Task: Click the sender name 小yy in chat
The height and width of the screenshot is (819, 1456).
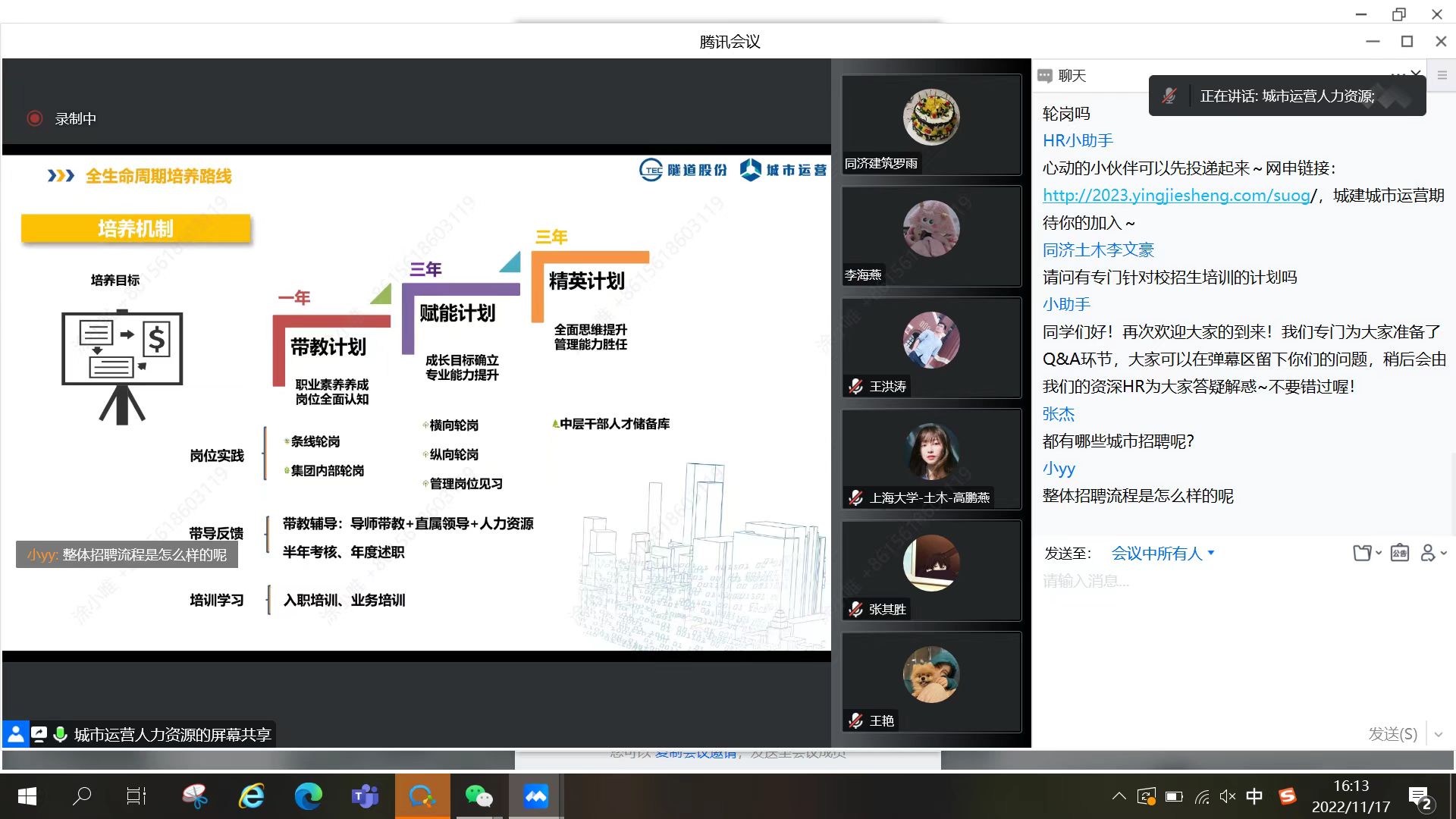Action: [1059, 468]
